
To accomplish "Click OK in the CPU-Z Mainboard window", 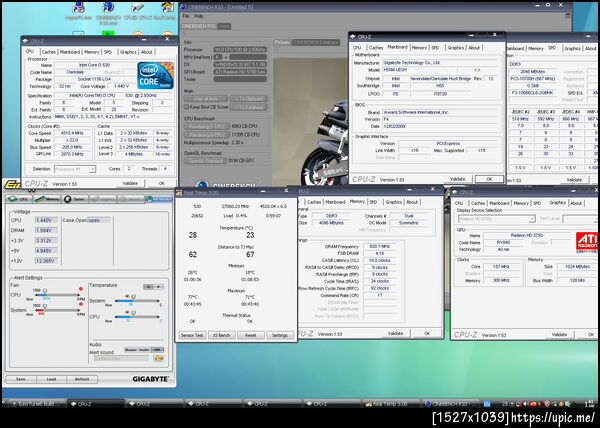I will (489, 179).
